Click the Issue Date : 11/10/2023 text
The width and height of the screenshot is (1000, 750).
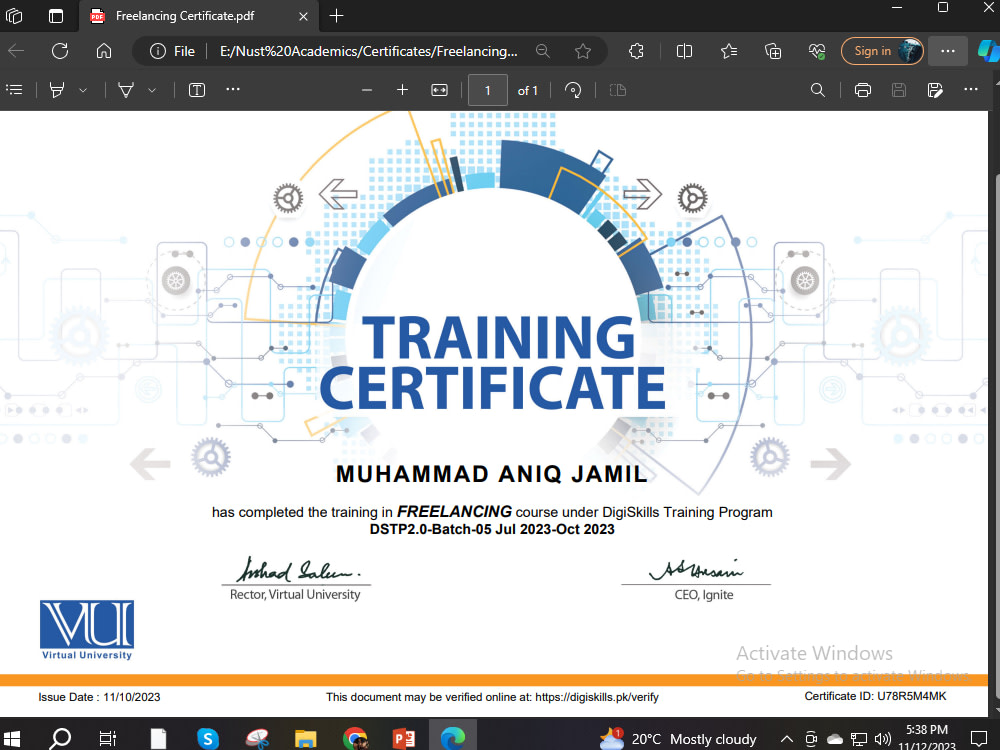pos(99,697)
